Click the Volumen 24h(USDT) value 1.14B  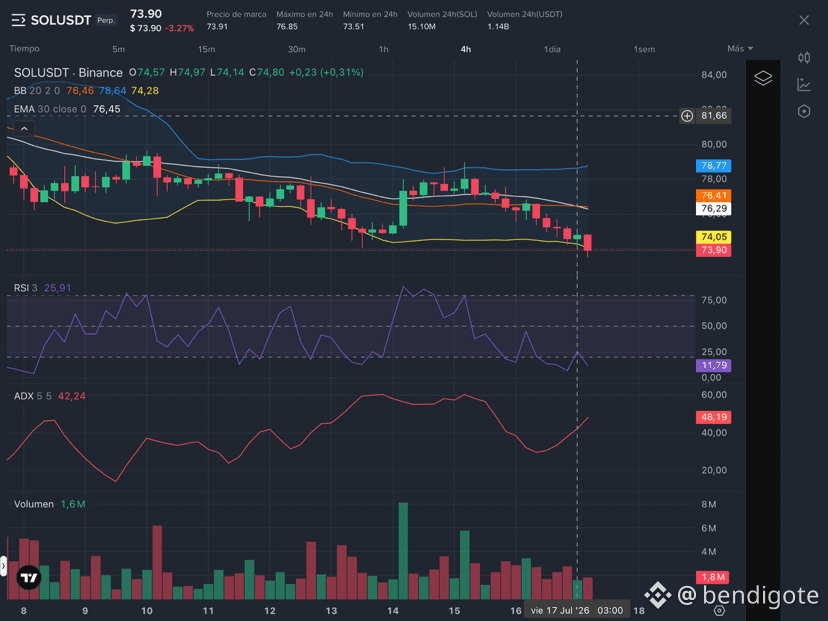(x=498, y=26)
